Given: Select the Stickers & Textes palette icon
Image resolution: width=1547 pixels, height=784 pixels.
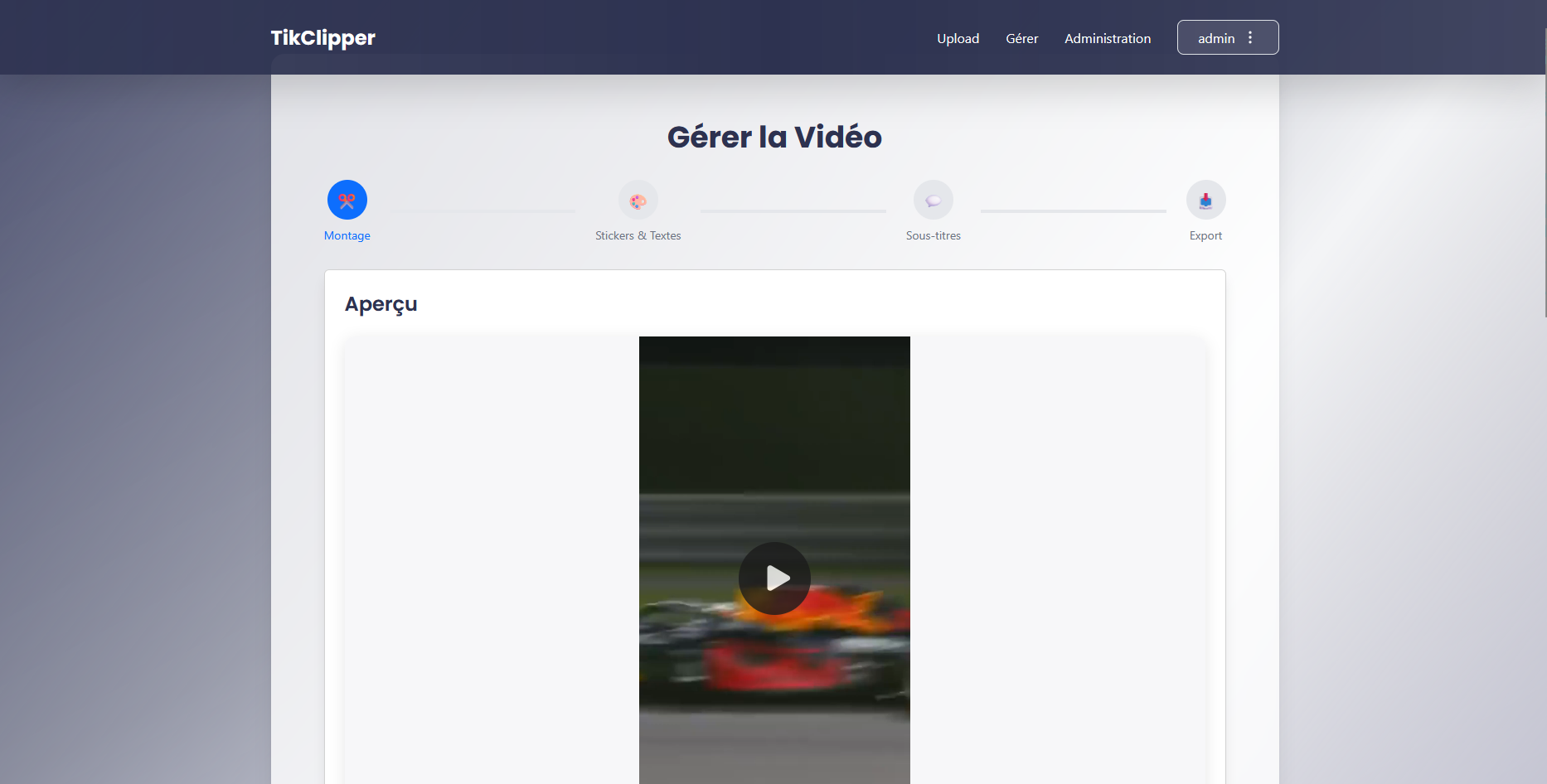Looking at the screenshot, I should (x=638, y=200).
